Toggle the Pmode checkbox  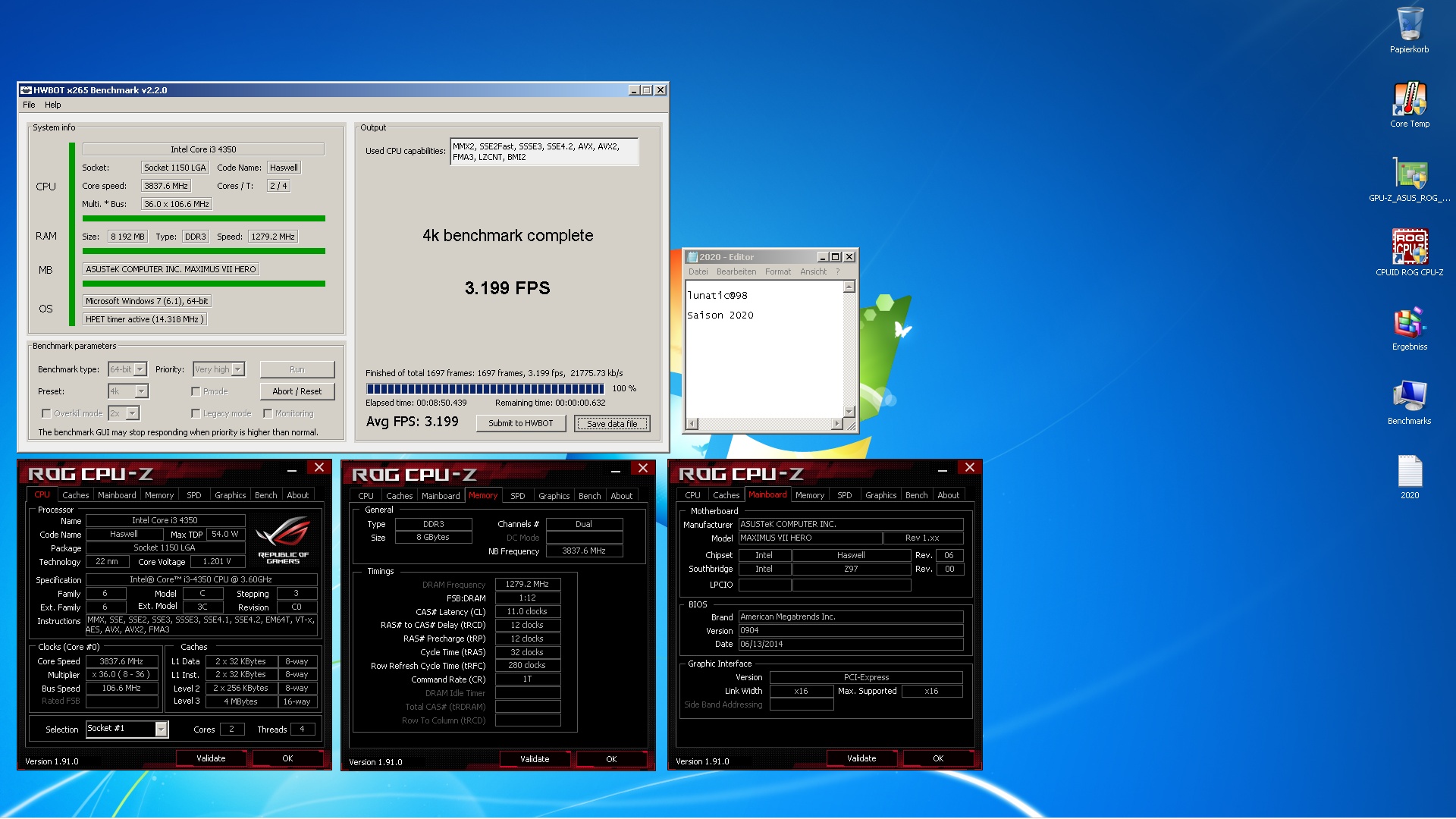tap(196, 391)
